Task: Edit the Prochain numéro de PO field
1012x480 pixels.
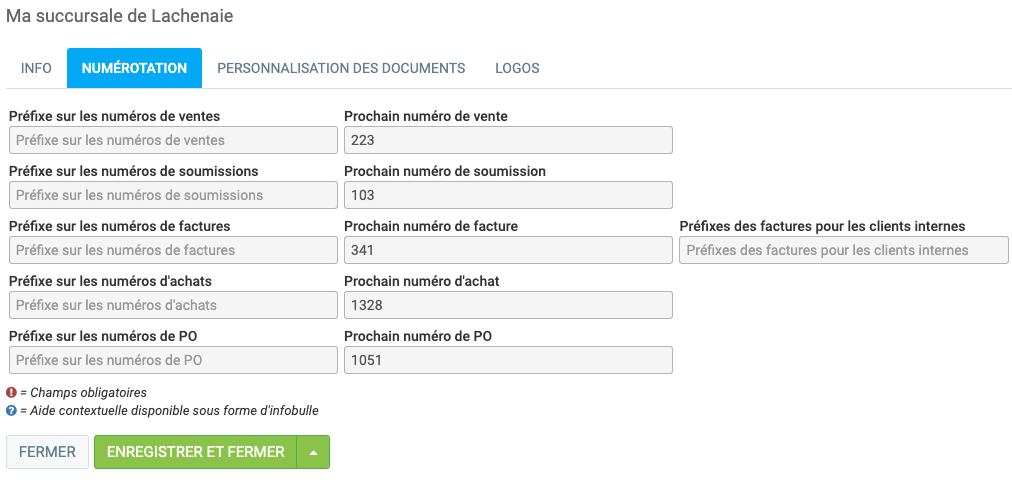Action: tap(508, 360)
